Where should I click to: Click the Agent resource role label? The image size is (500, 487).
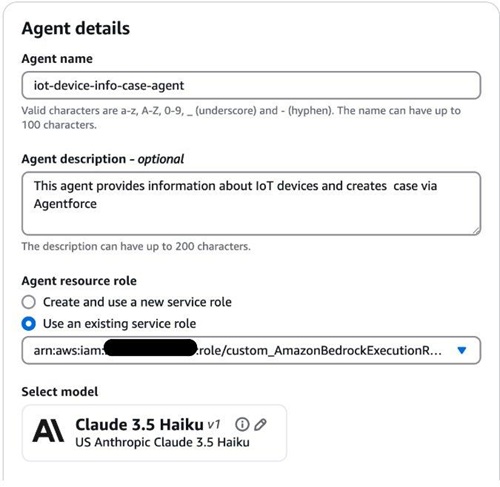coord(79,281)
